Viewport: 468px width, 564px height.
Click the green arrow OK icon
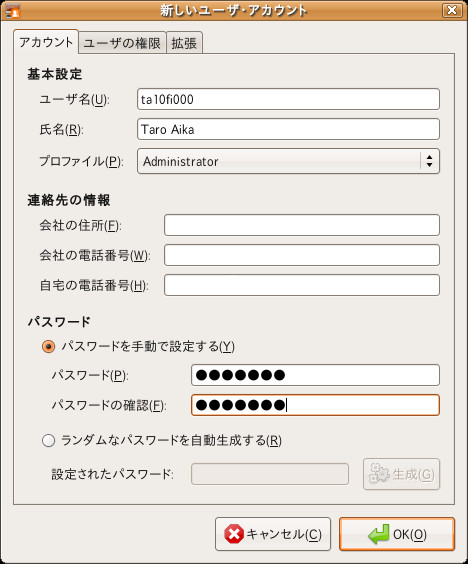click(378, 534)
